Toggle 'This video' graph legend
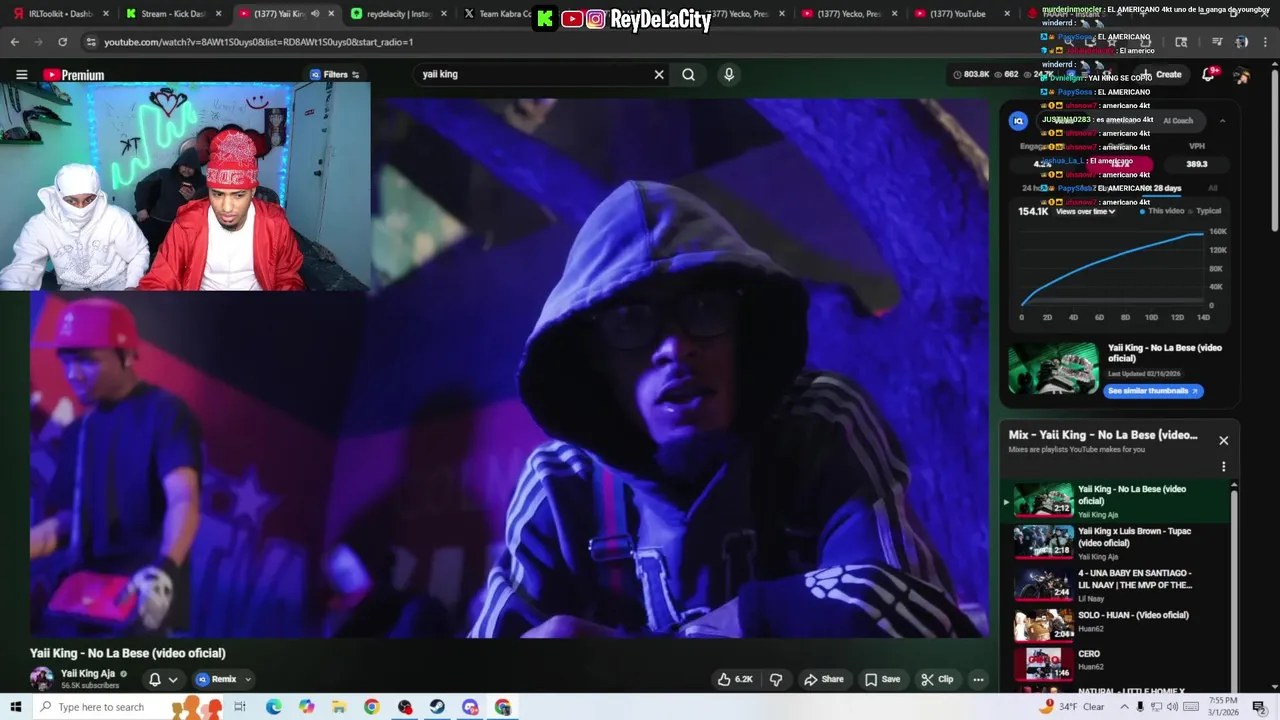The image size is (1280, 720). tap(1162, 212)
